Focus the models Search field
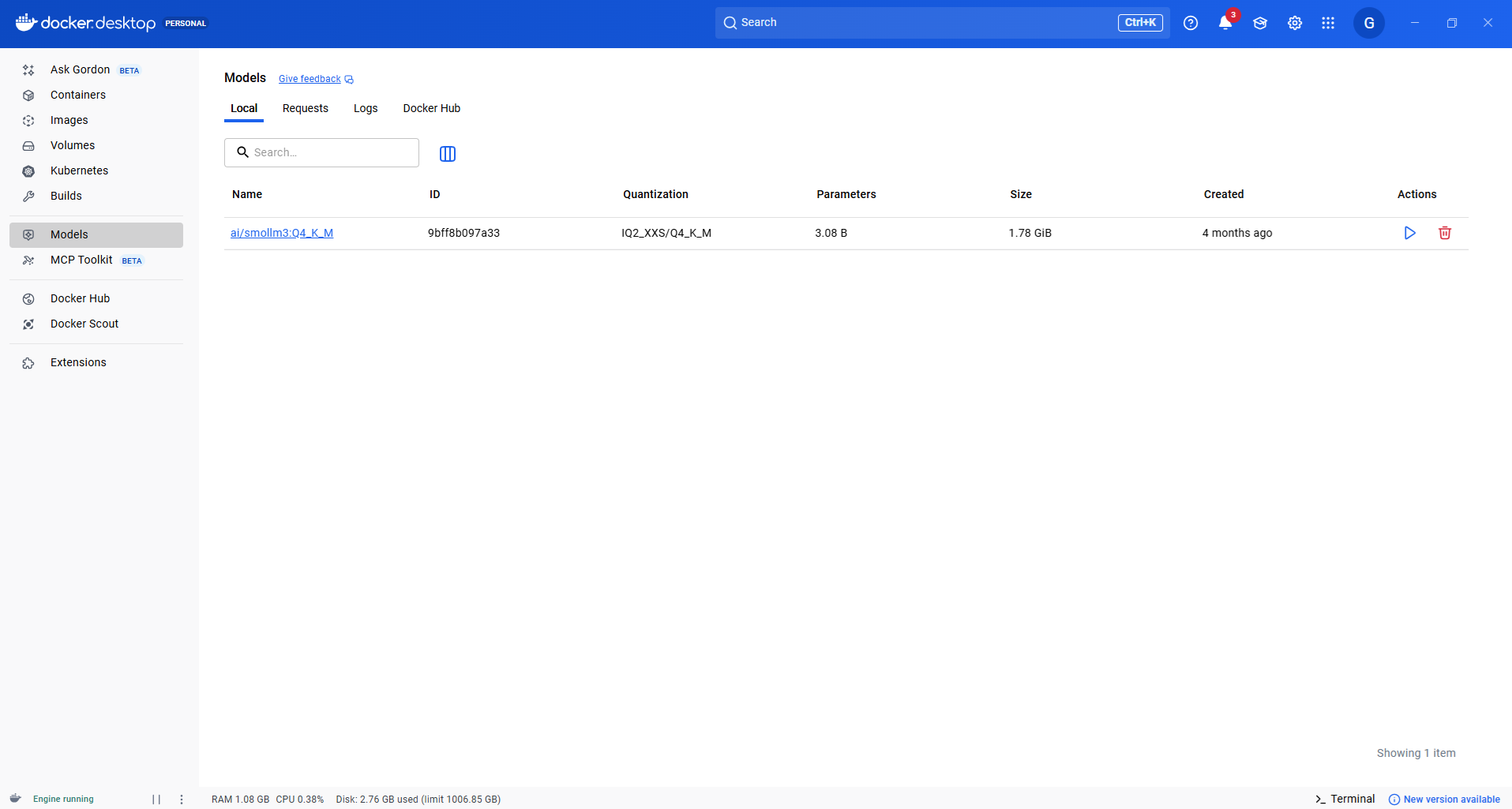The height and width of the screenshot is (809, 1512). (x=321, y=152)
